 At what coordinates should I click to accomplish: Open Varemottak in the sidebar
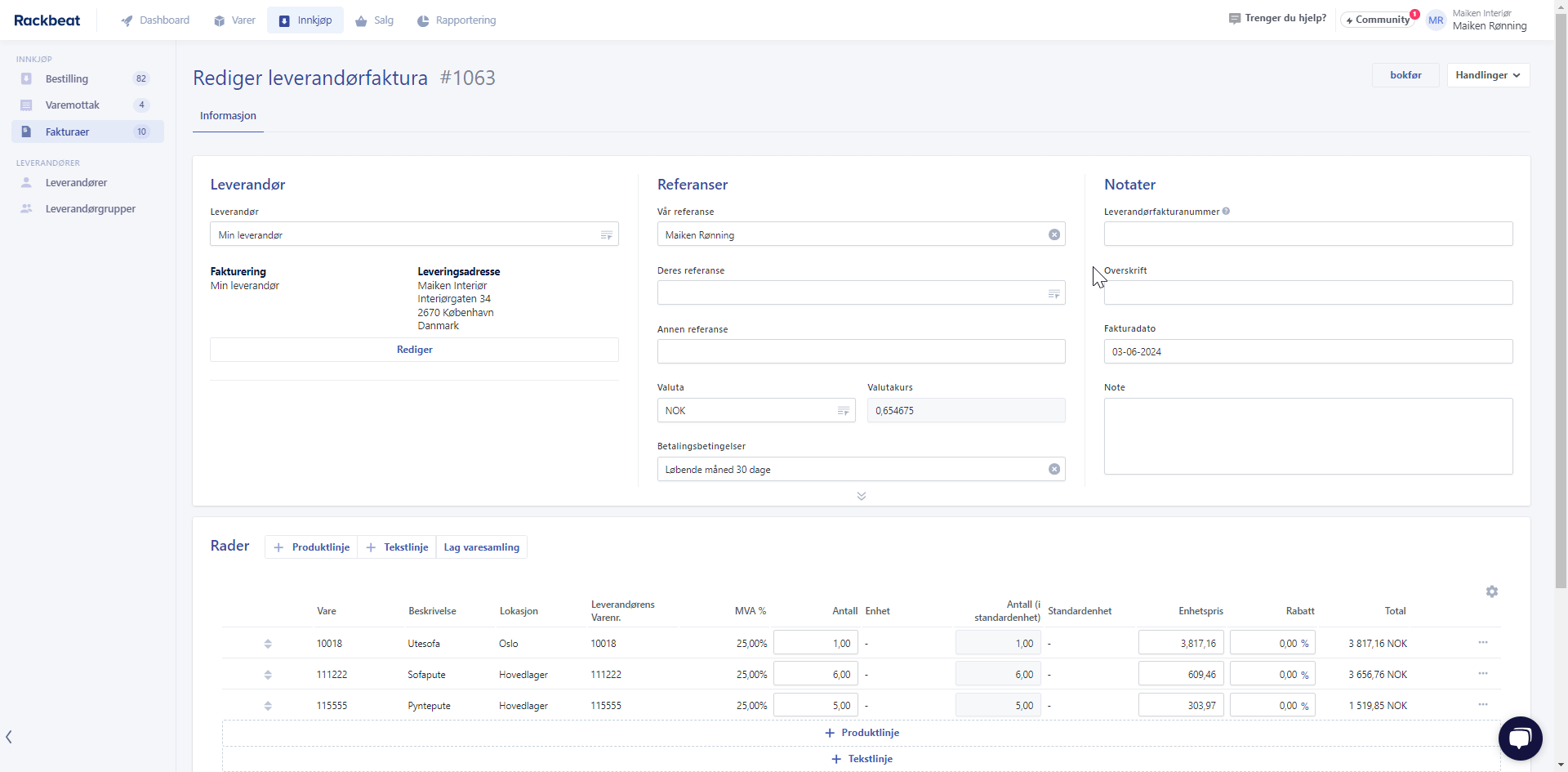(87, 105)
